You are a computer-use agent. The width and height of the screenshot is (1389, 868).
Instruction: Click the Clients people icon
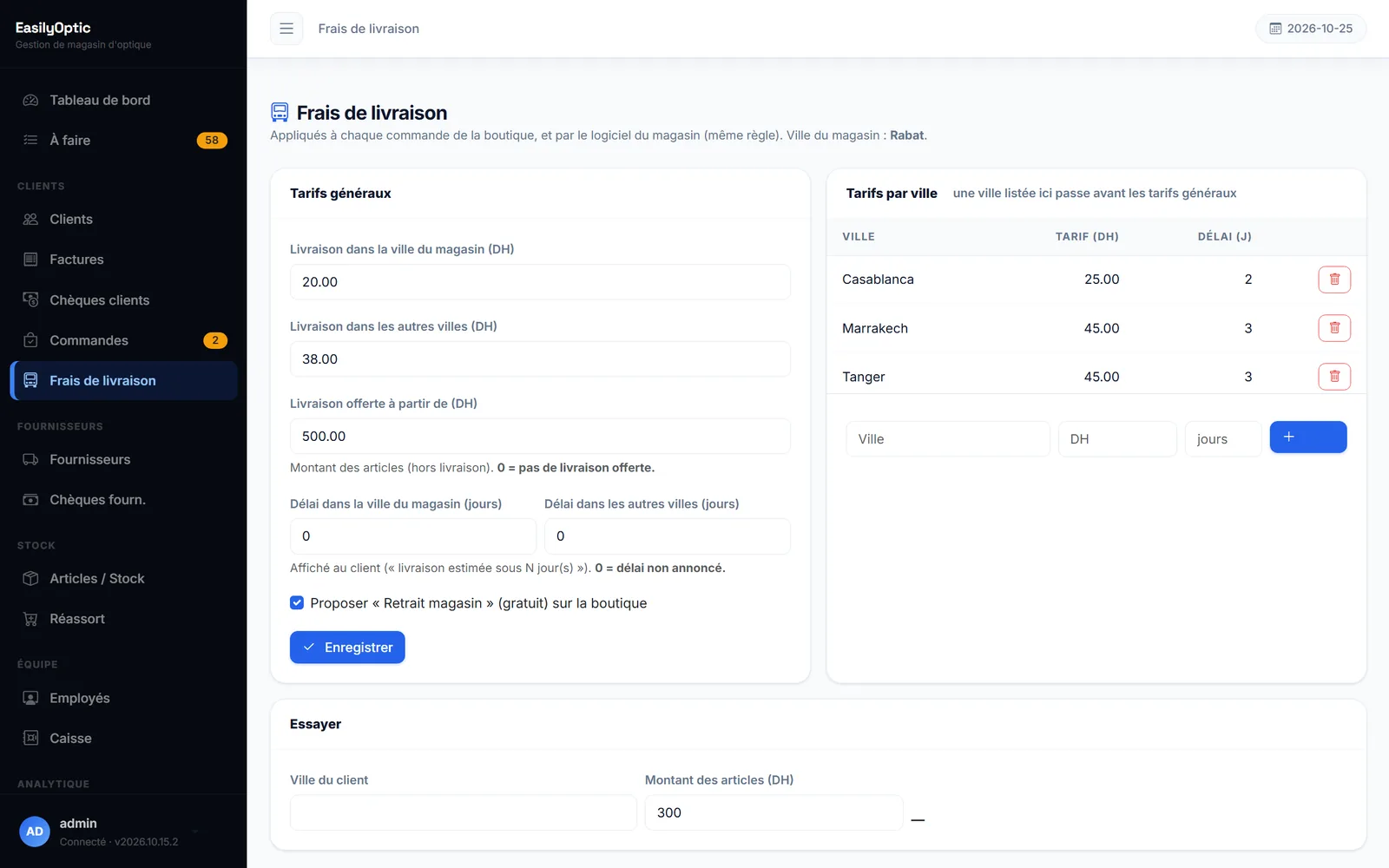coord(30,219)
